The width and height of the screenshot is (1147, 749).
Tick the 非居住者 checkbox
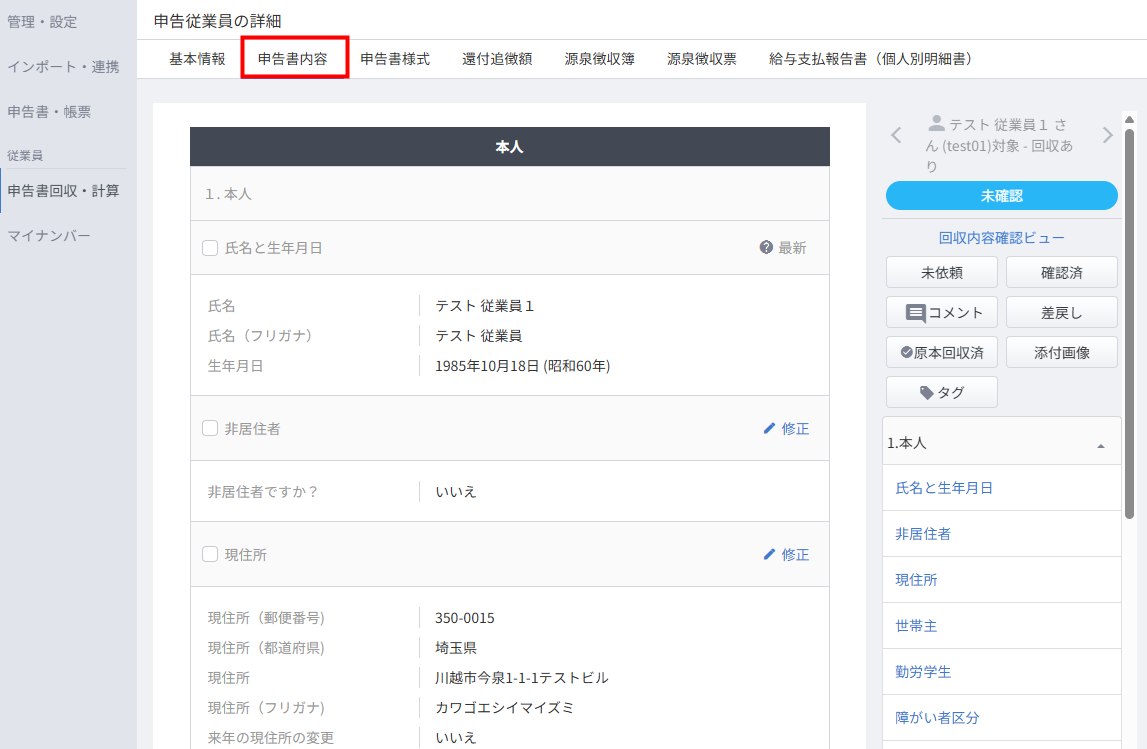[210, 428]
